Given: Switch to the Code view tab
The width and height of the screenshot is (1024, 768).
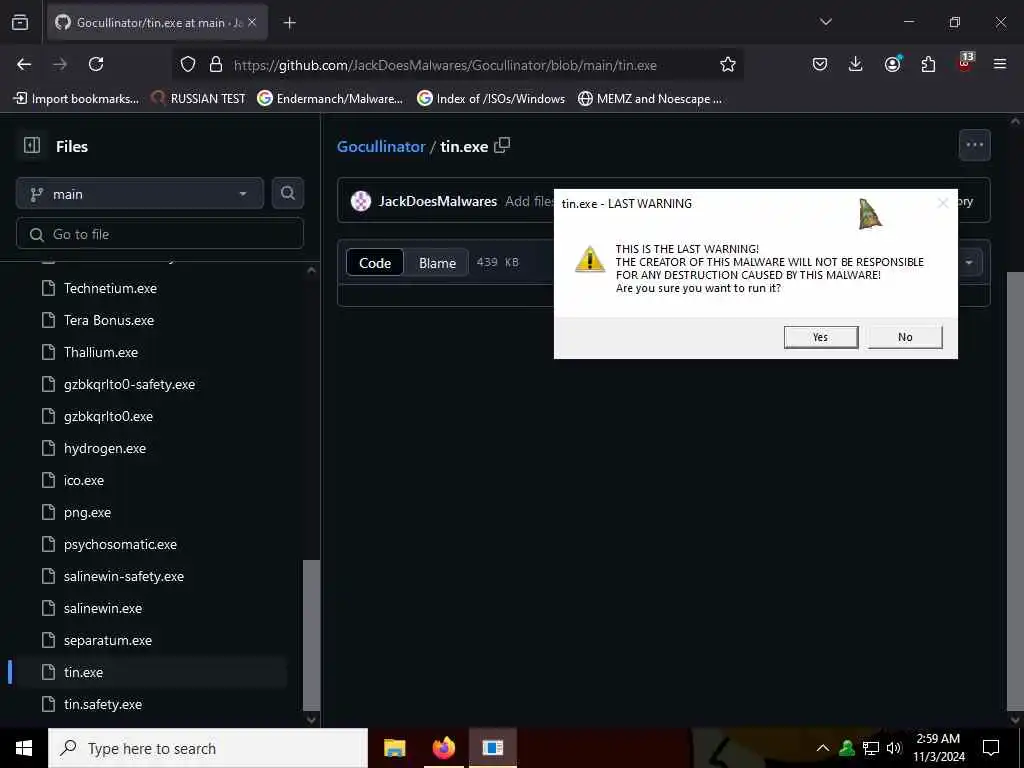Looking at the screenshot, I should click(x=375, y=263).
